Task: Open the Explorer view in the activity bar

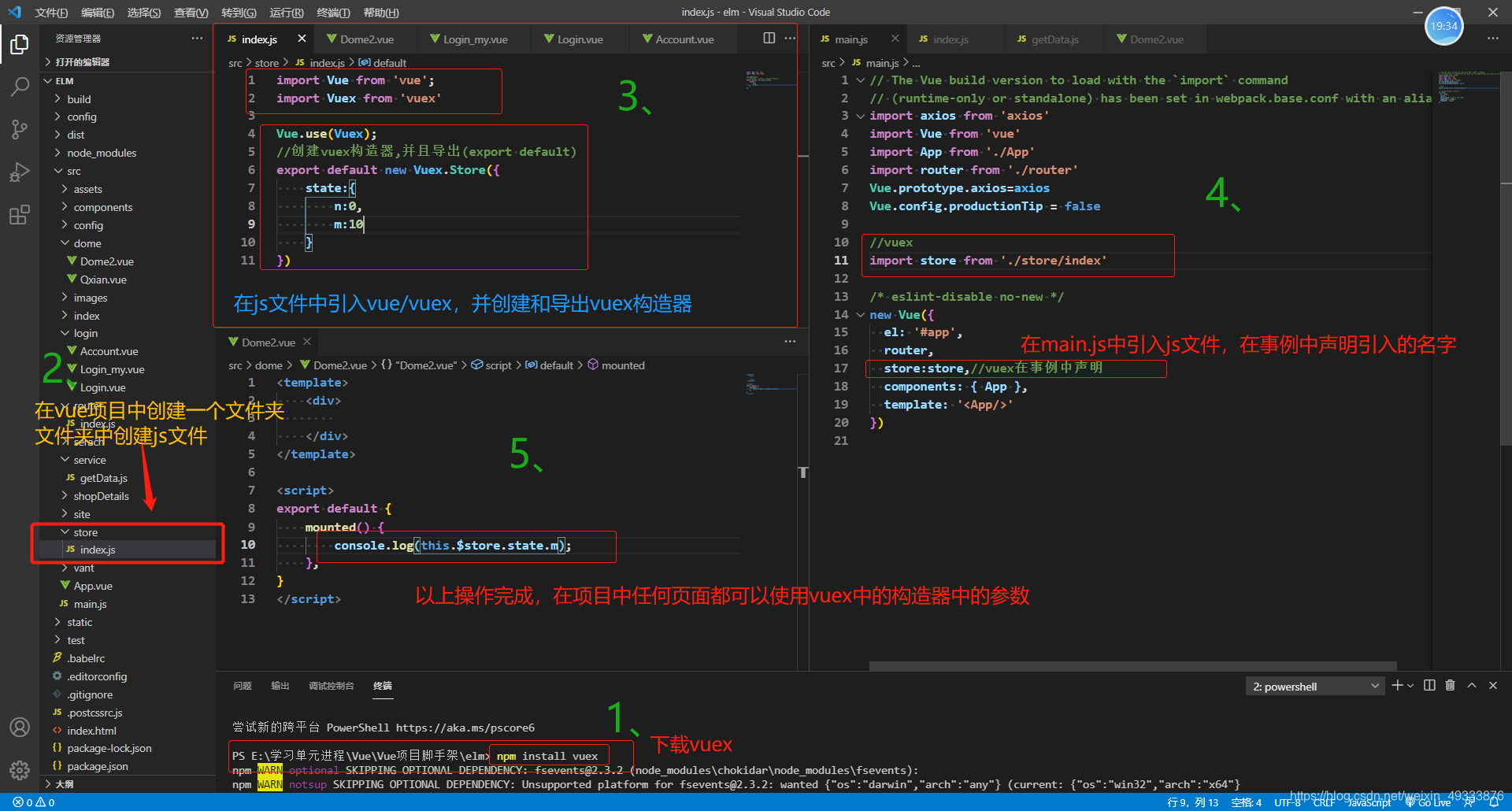Action: coord(20,44)
